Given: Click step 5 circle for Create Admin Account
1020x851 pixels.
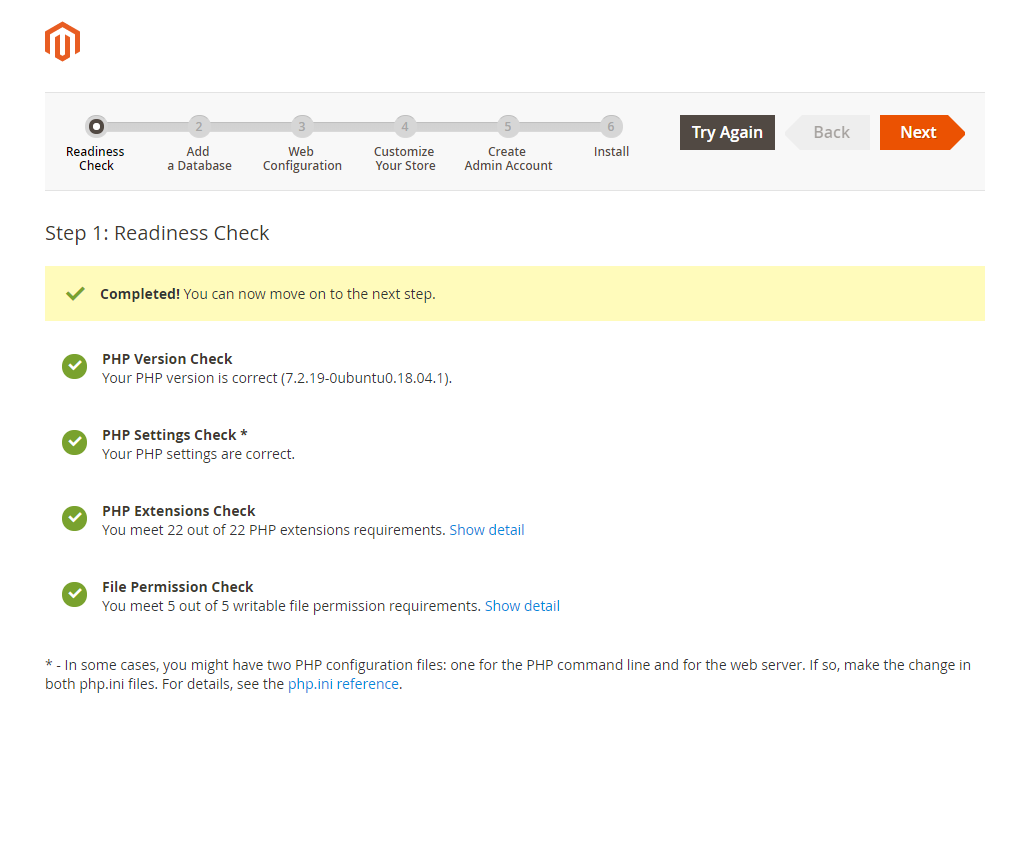Looking at the screenshot, I should tap(507, 127).
